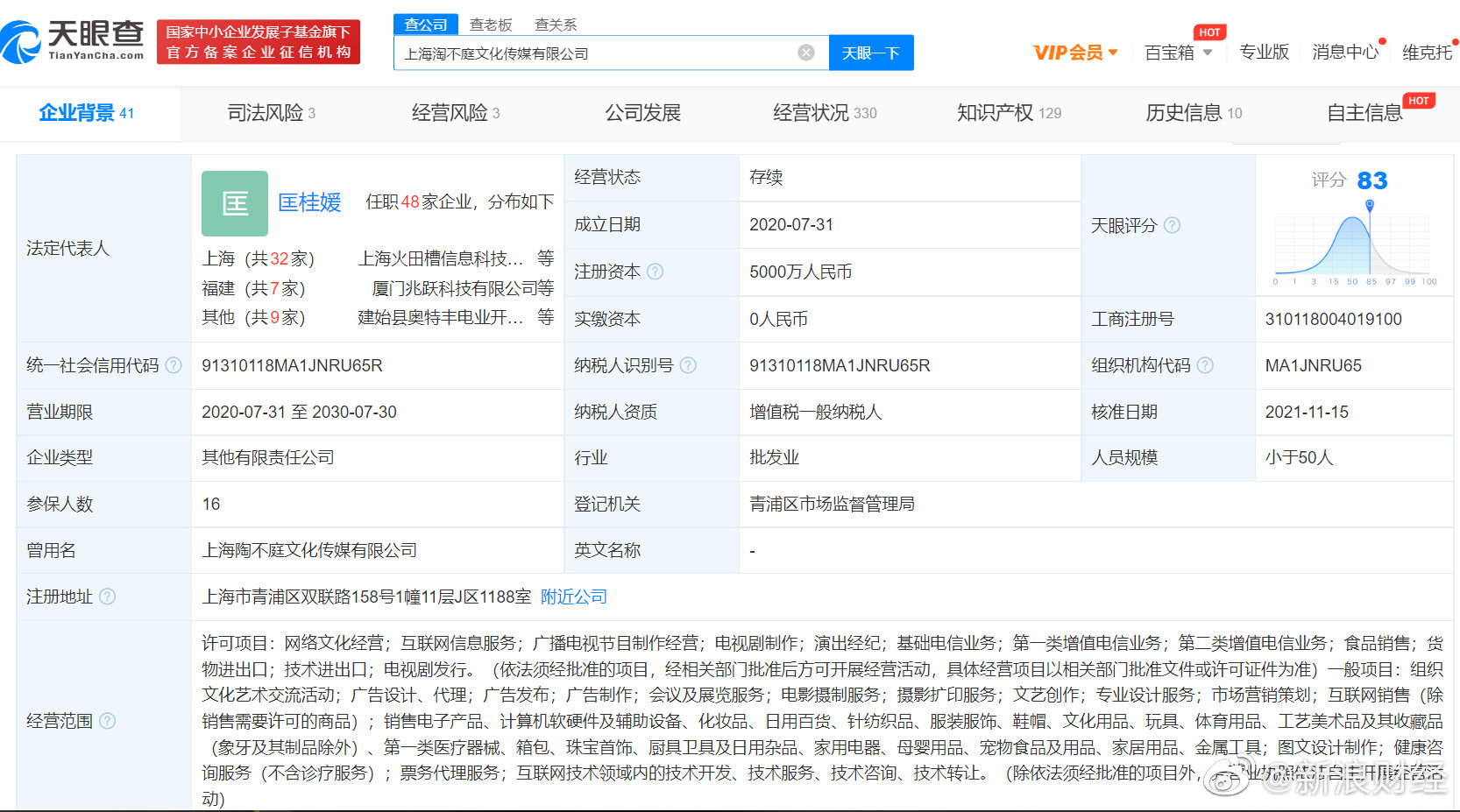Click help icon beside 统一社会信用代码

click(x=174, y=365)
